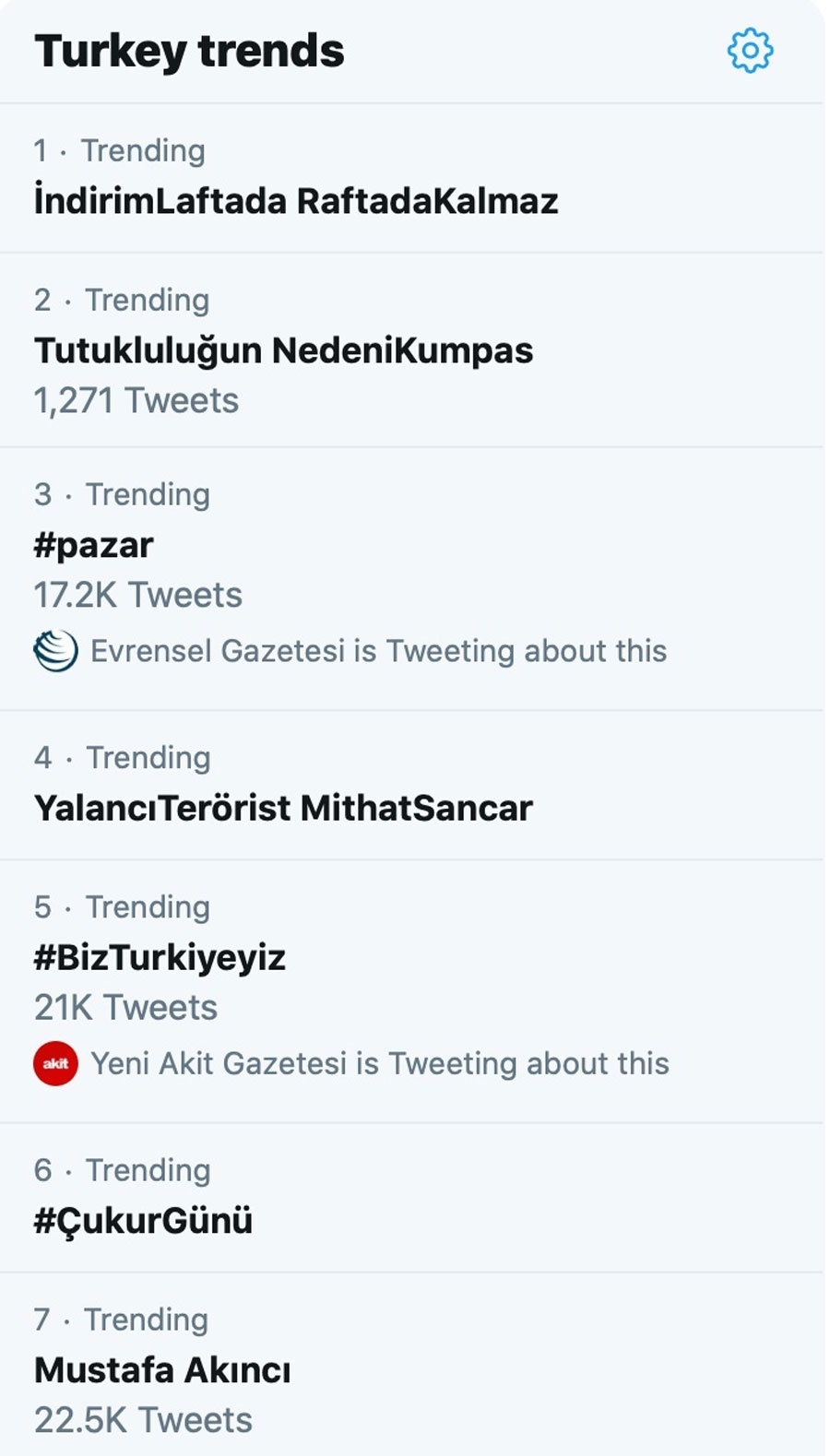Open the #BizTurkiyeyiz hashtag
Viewport: 830px width, 1456px height.
160,957
